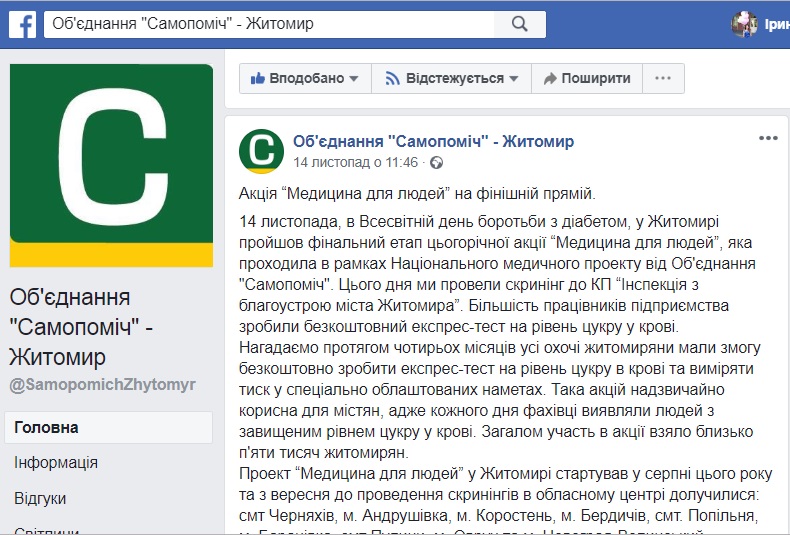Click the page title in left sidebar
Screen dimensions: 790x535
point(81,327)
